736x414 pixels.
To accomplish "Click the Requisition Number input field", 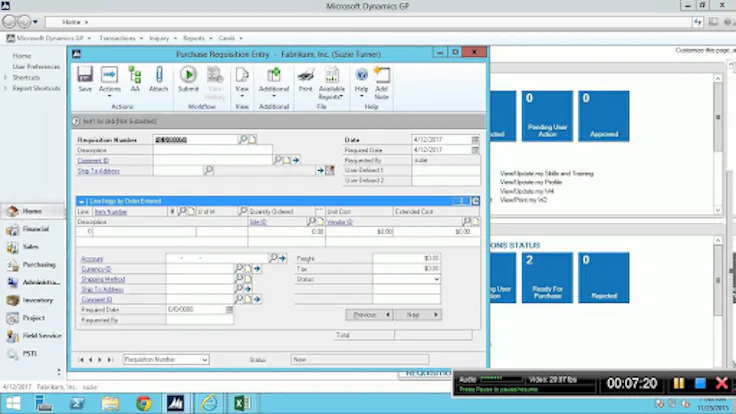I will pyautogui.click(x=196, y=139).
